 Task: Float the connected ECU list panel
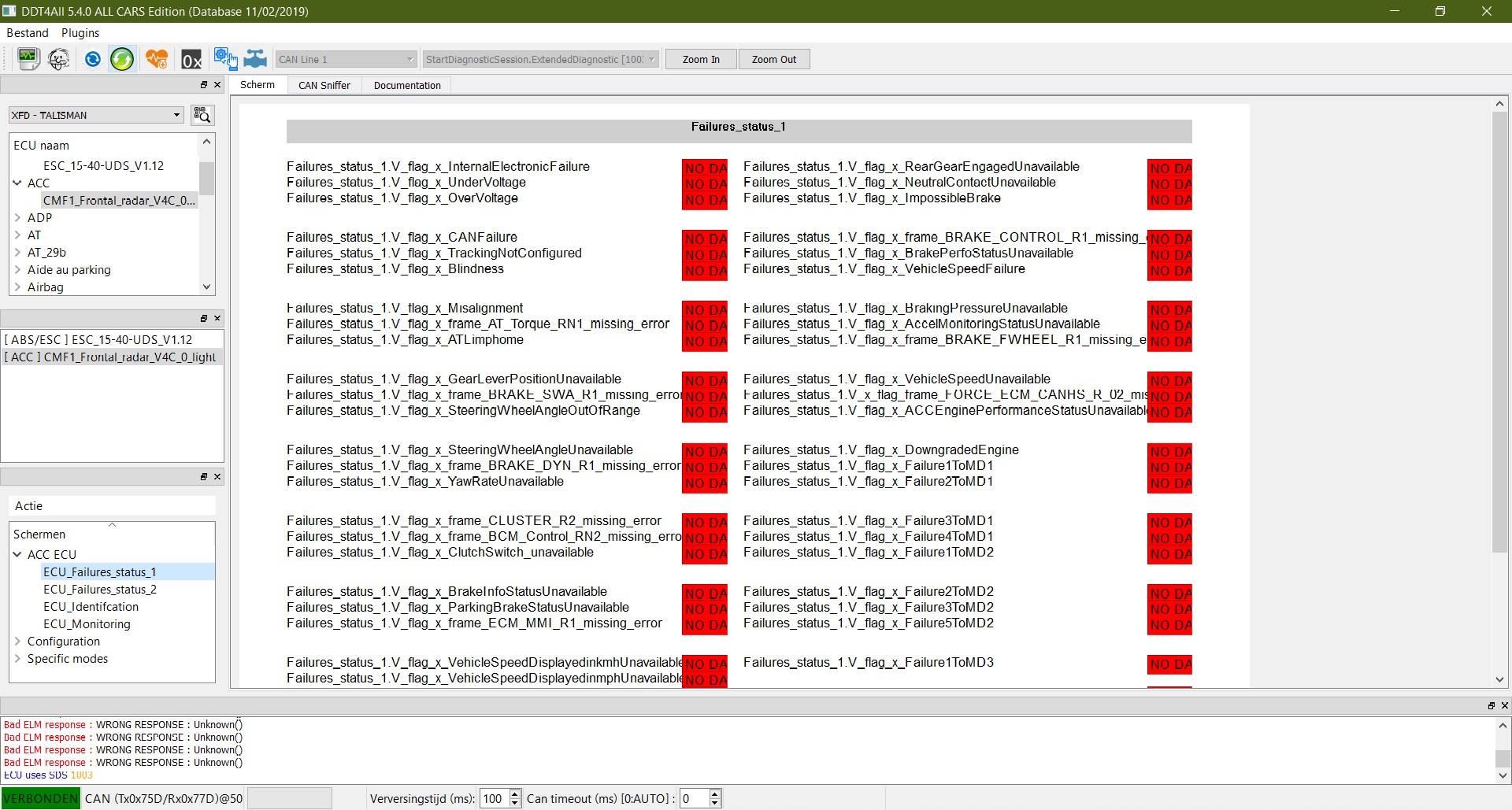[204, 318]
